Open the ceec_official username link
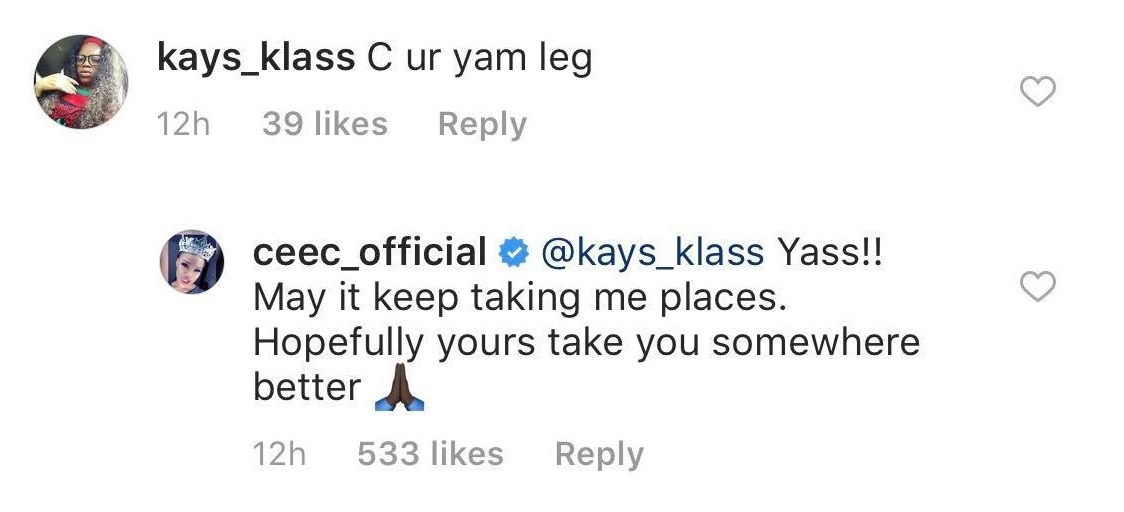Image resolution: width=1124 pixels, height=512 pixels. 370,252
